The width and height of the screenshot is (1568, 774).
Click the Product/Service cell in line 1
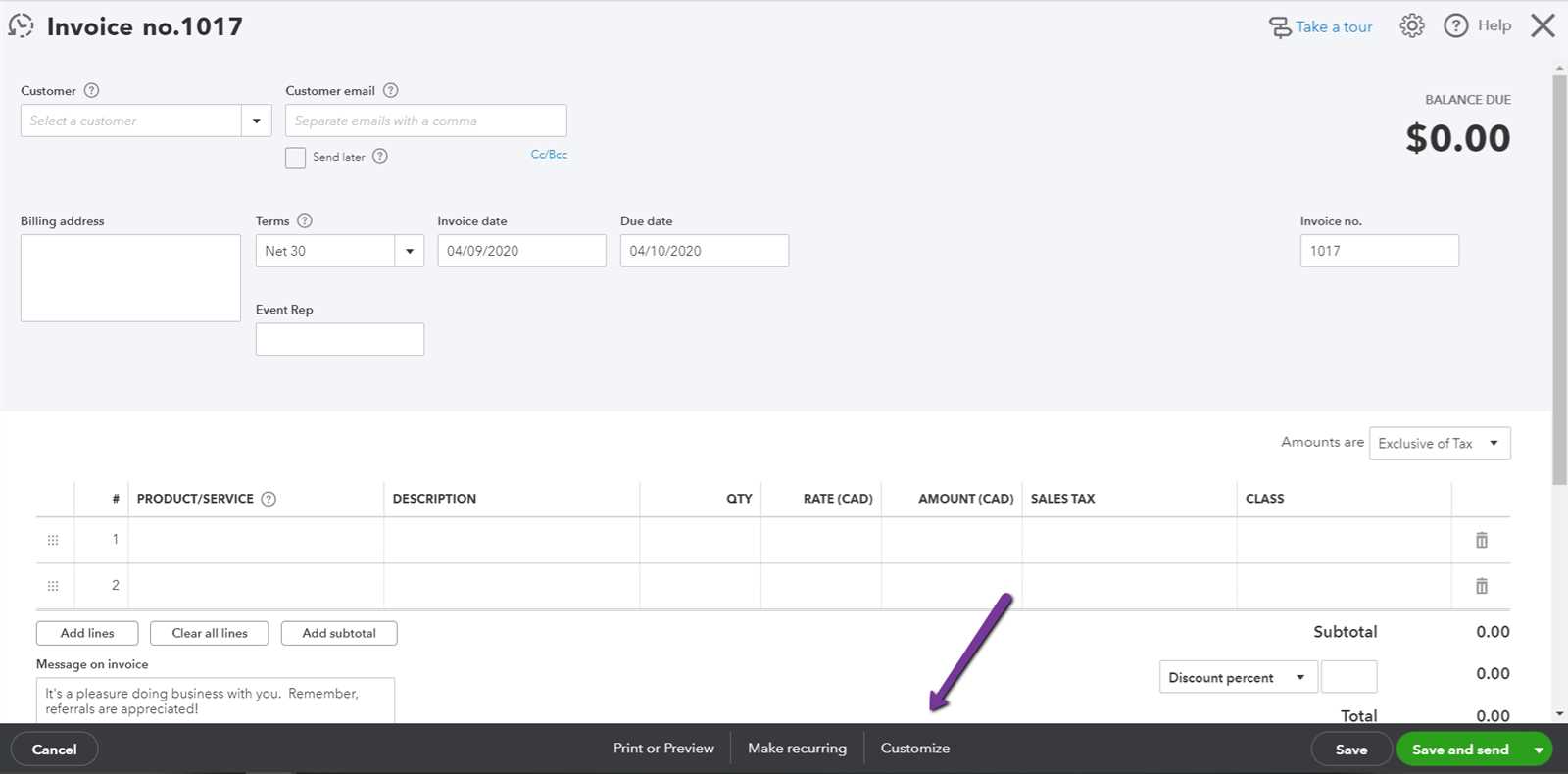tap(256, 540)
